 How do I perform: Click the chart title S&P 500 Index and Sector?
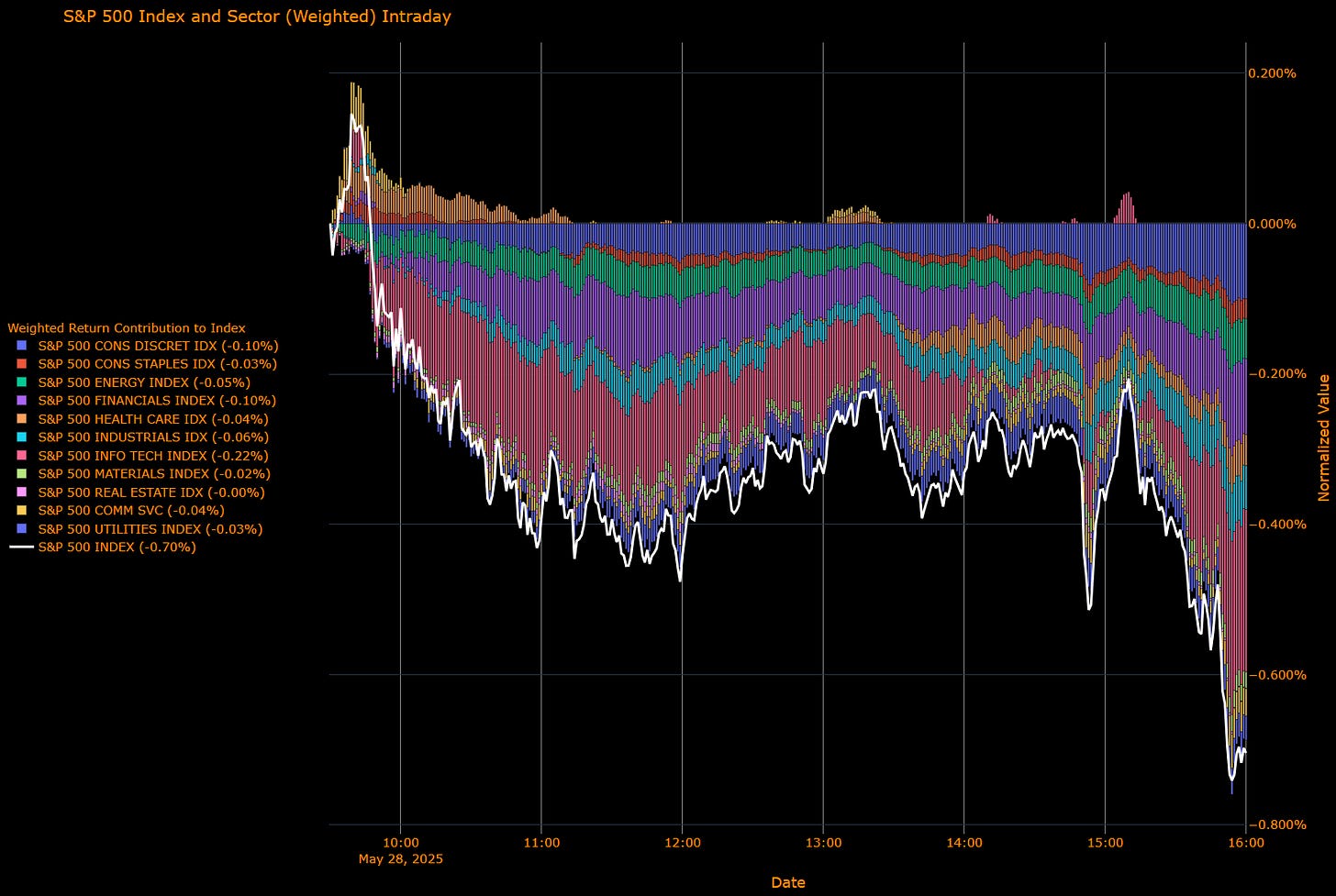[257, 17]
